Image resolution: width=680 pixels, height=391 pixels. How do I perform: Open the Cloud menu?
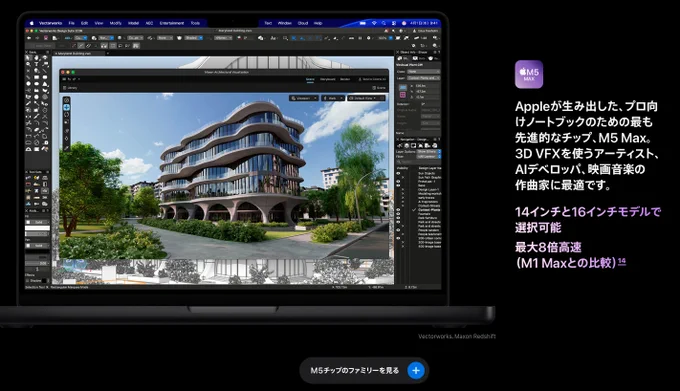click(303, 23)
